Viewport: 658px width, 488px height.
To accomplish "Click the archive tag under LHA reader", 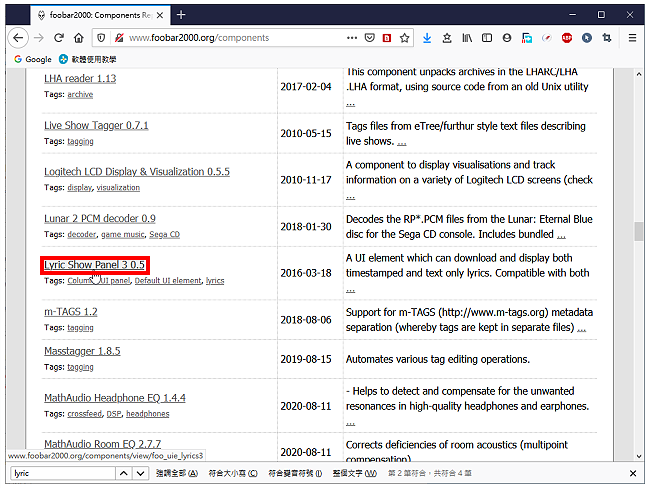I will coord(80,94).
